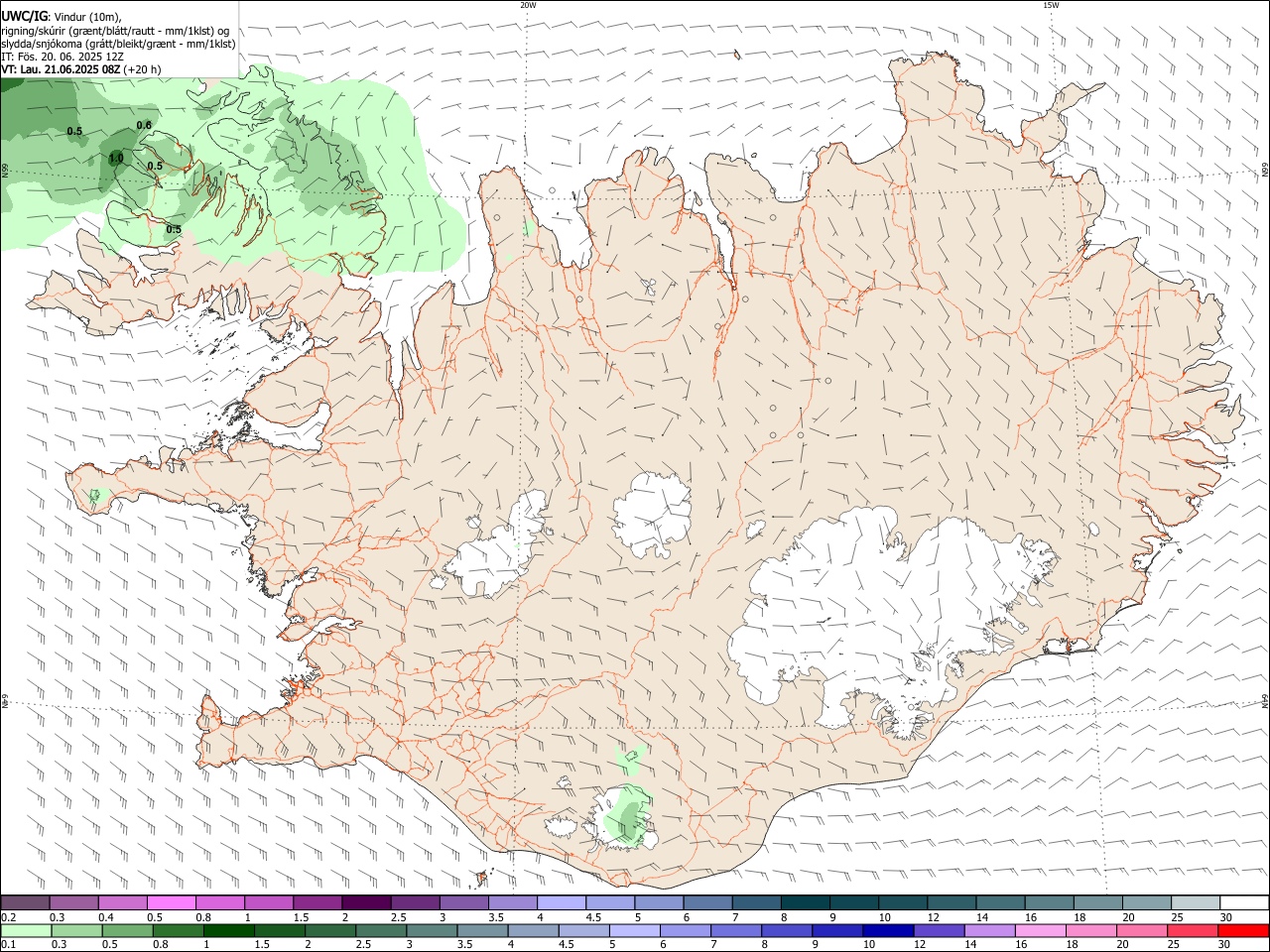Click the 'UWC/IG' title text
1270x952 pixels.
[25, 17]
